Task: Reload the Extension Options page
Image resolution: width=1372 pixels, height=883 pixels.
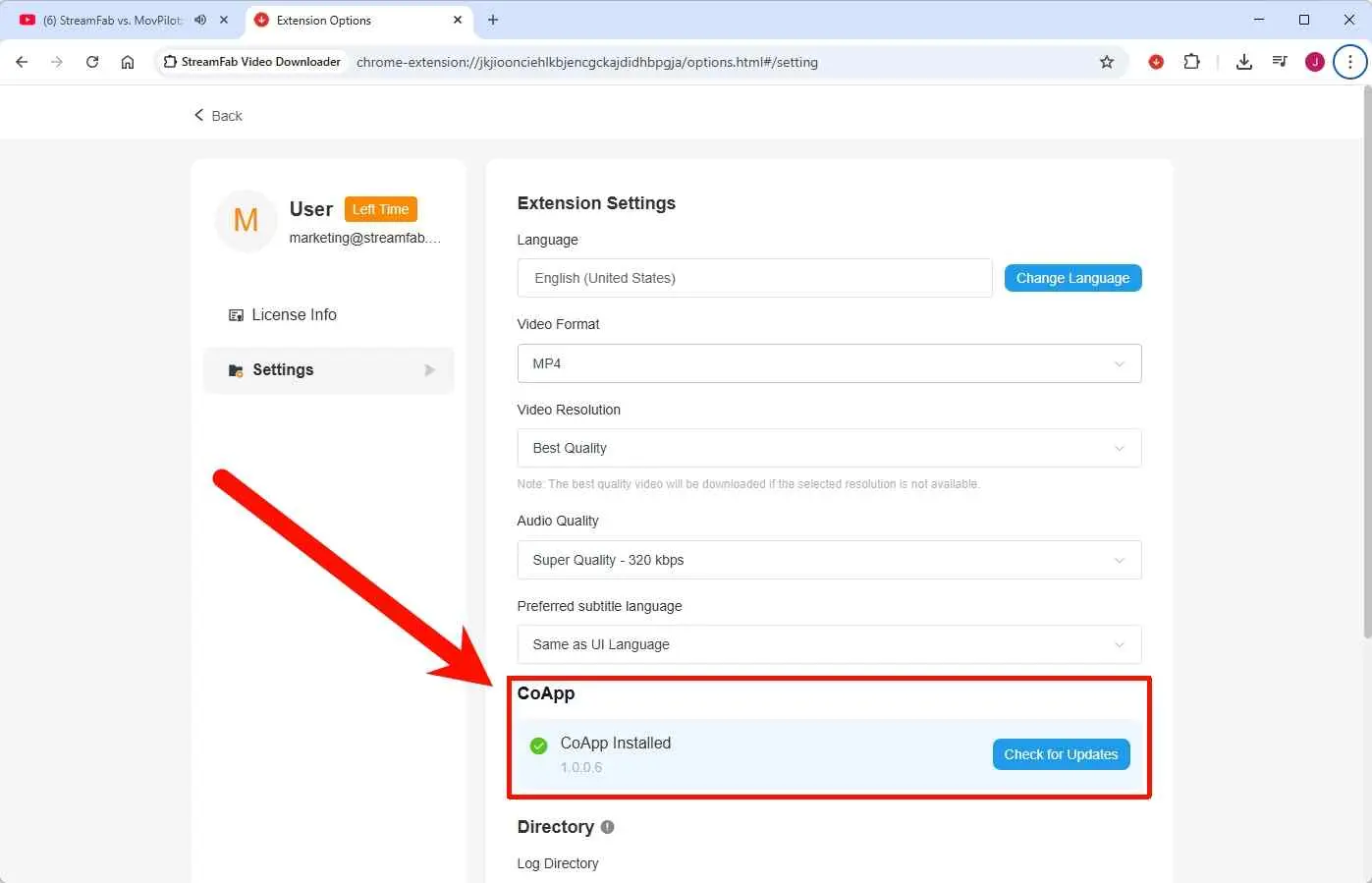Action: coord(92,62)
